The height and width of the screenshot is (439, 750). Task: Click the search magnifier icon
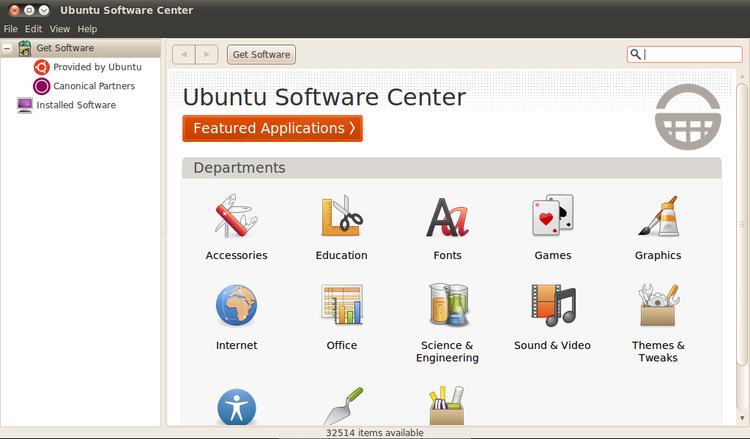635,54
